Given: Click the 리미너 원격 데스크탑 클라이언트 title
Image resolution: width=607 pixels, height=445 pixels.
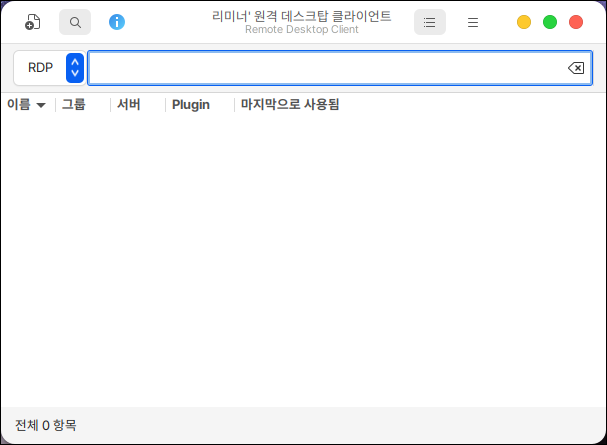Looking at the screenshot, I should [x=302, y=17].
